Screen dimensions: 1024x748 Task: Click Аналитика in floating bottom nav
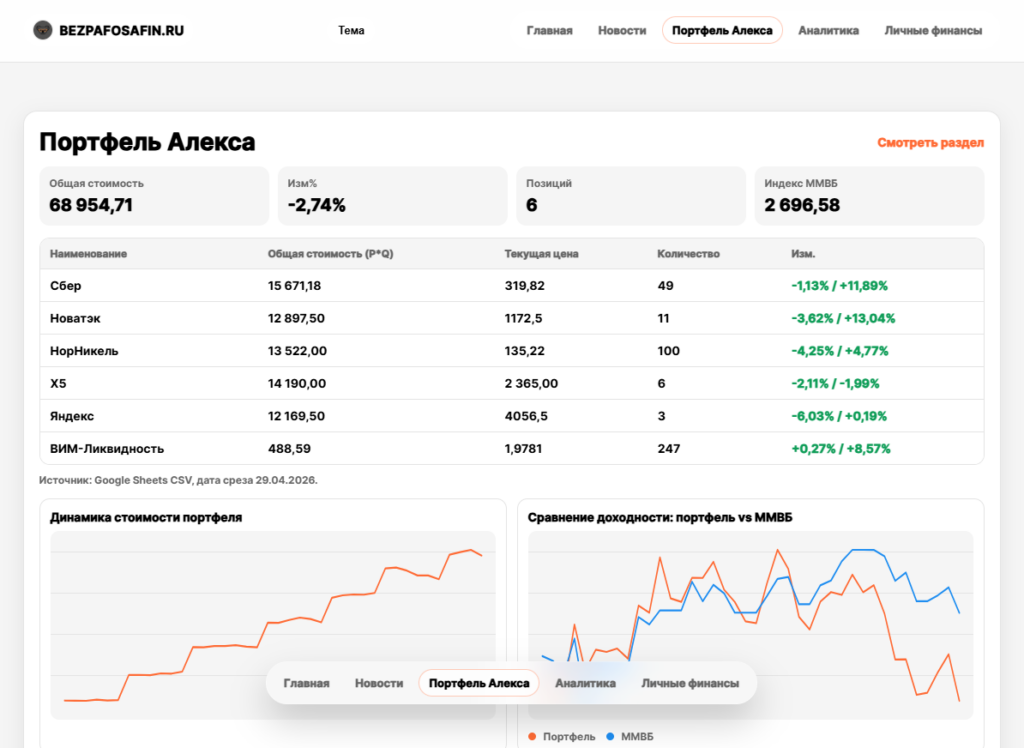click(585, 683)
